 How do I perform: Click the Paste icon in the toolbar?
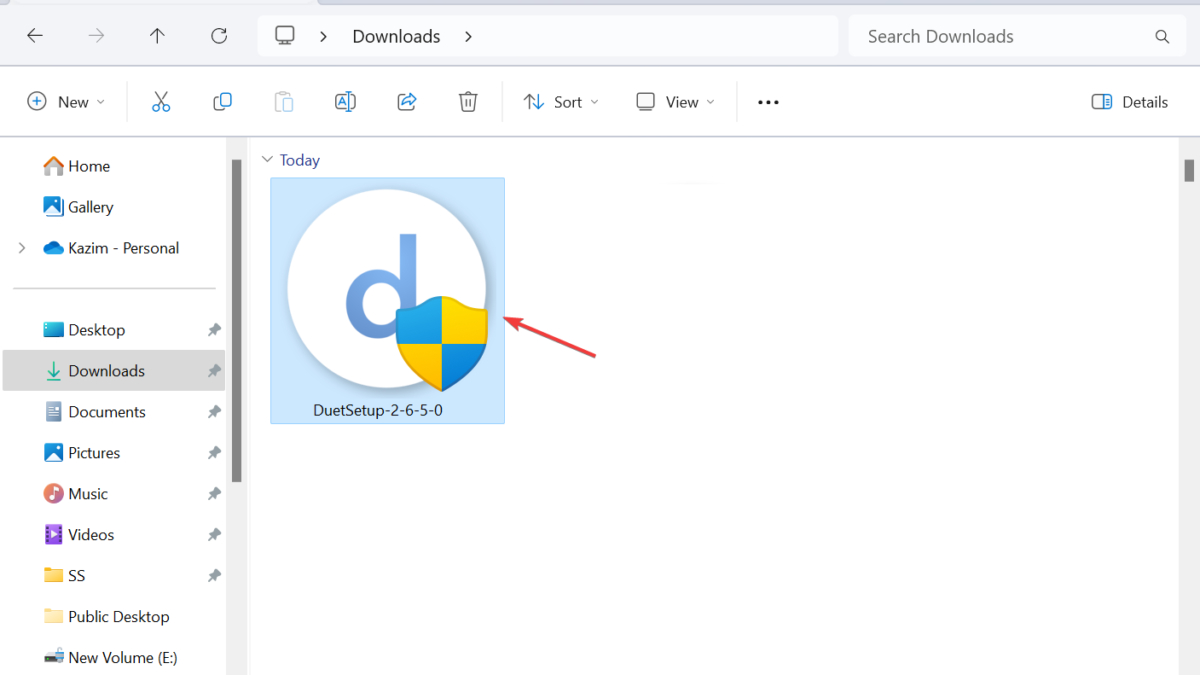(283, 101)
